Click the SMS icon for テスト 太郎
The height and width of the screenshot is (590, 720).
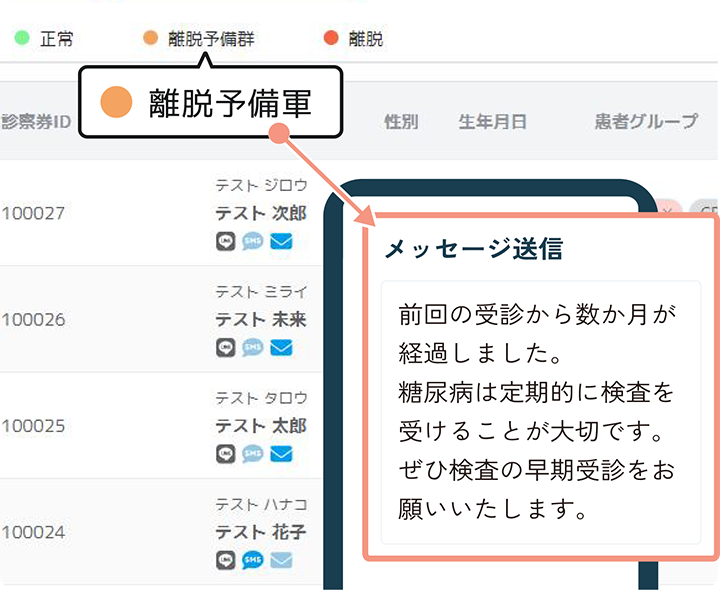pos(253,454)
